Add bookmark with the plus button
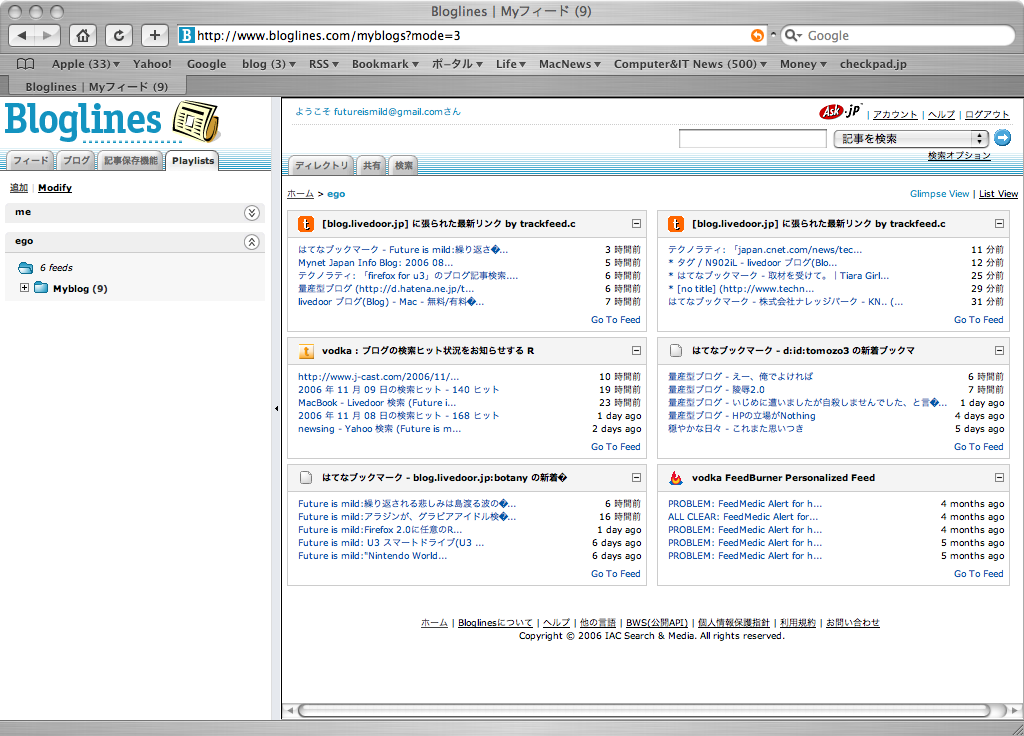The width and height of the screenshot is (1024, 736). tap(155, 35)
